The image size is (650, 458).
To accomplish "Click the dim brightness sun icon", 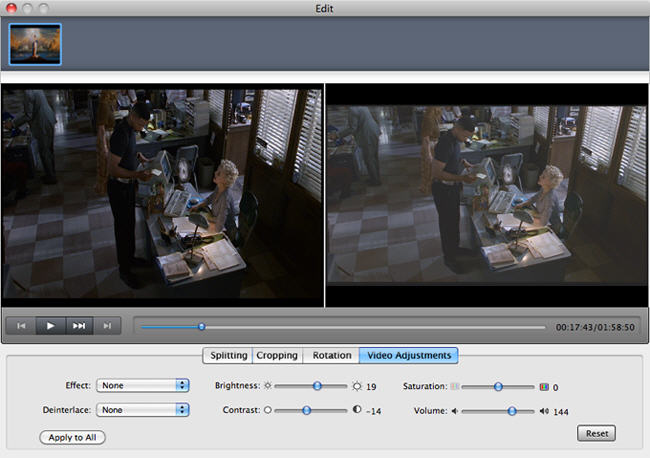I will 268,386.
